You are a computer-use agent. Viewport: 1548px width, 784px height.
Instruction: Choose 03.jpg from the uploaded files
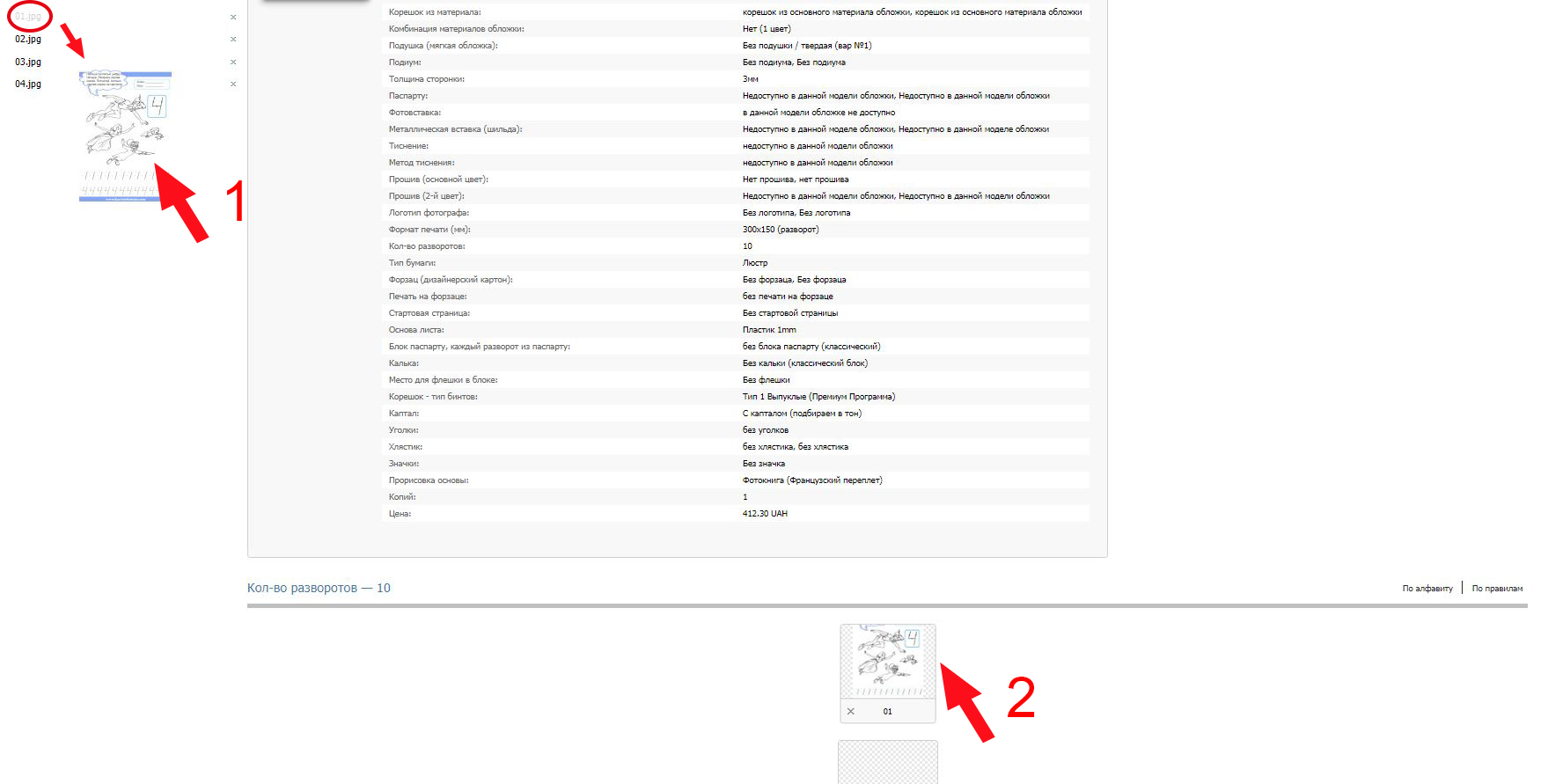[28, 62]
